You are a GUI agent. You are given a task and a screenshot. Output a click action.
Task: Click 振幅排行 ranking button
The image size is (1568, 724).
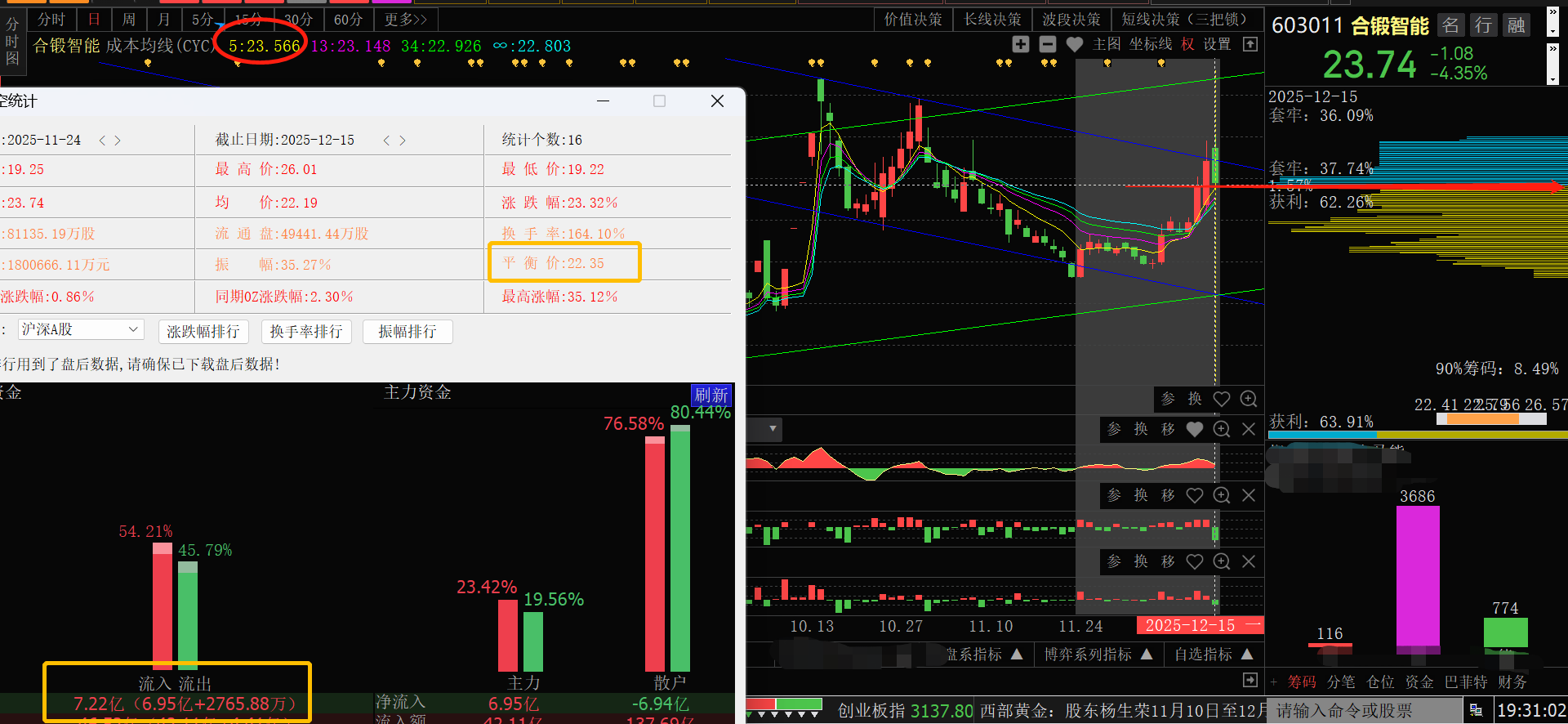tap(408, 331)
